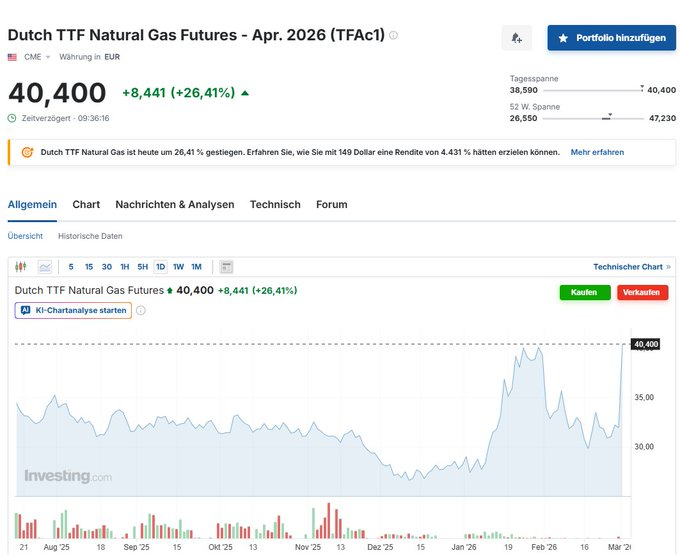Open the Historische Daten sub-tab
This screenshot has height=555, width=680.
90,236
